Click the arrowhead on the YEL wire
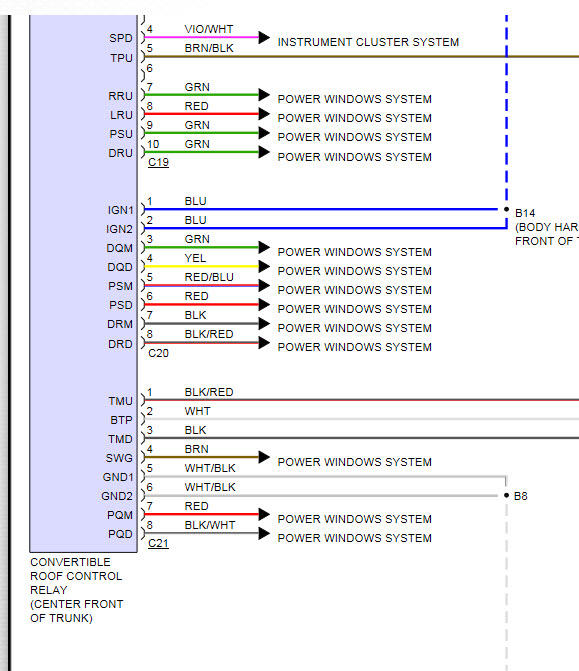This screenshot has width=579, height=671. tap(264, 267)
